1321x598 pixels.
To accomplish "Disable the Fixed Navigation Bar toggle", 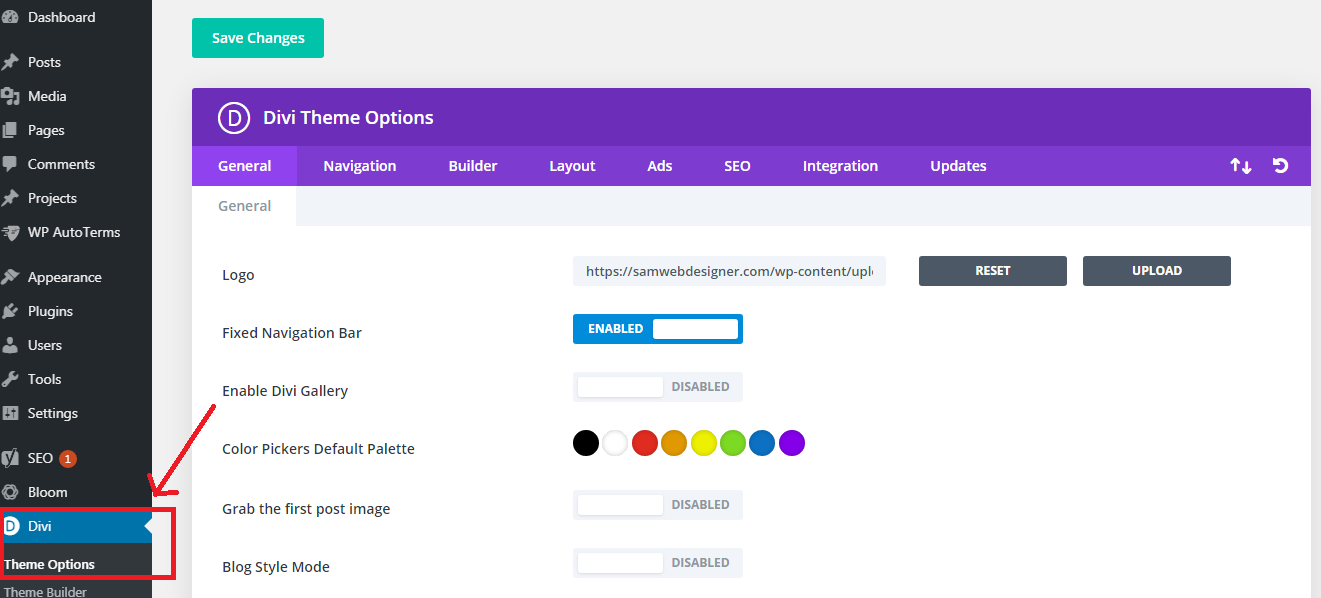I will point(658,329).
